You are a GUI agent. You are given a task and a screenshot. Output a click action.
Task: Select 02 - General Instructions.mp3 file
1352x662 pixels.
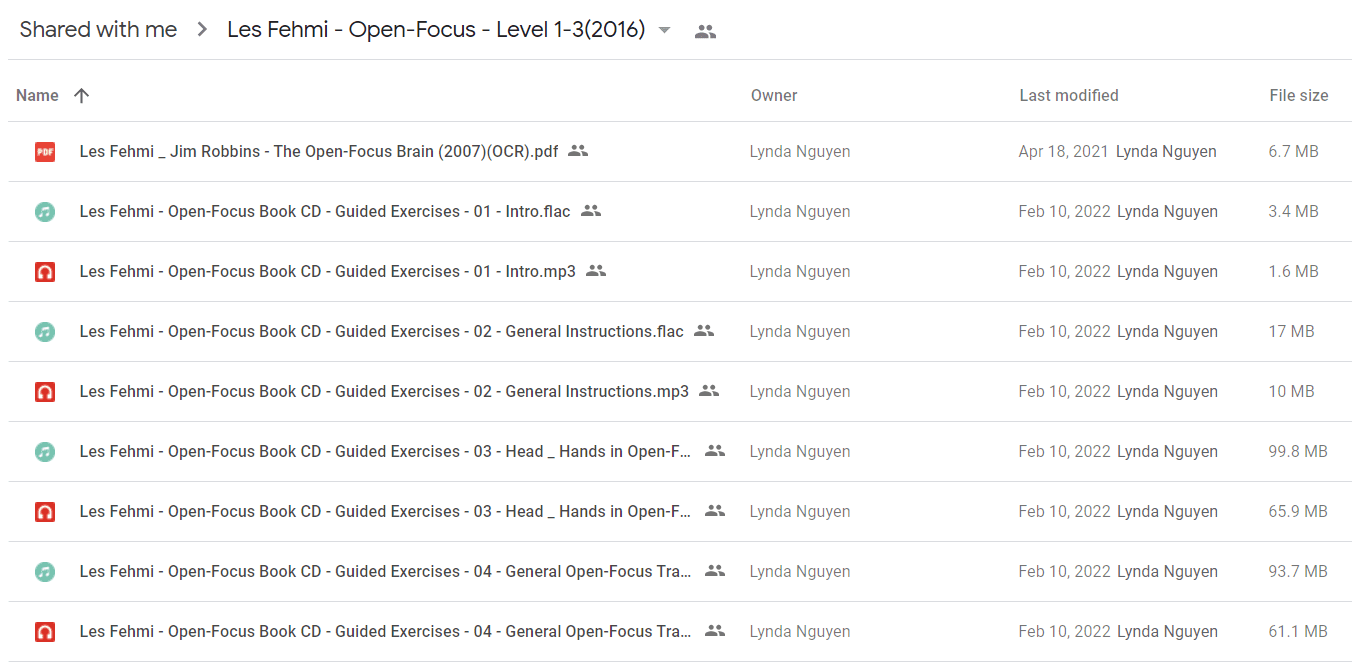384,392
